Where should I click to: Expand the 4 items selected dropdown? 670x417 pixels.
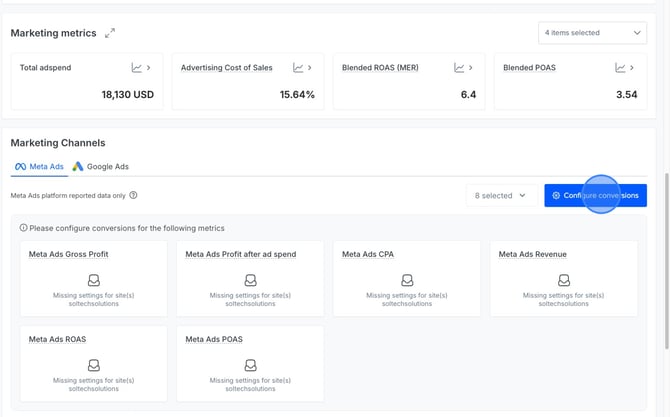tap(592, 33)
